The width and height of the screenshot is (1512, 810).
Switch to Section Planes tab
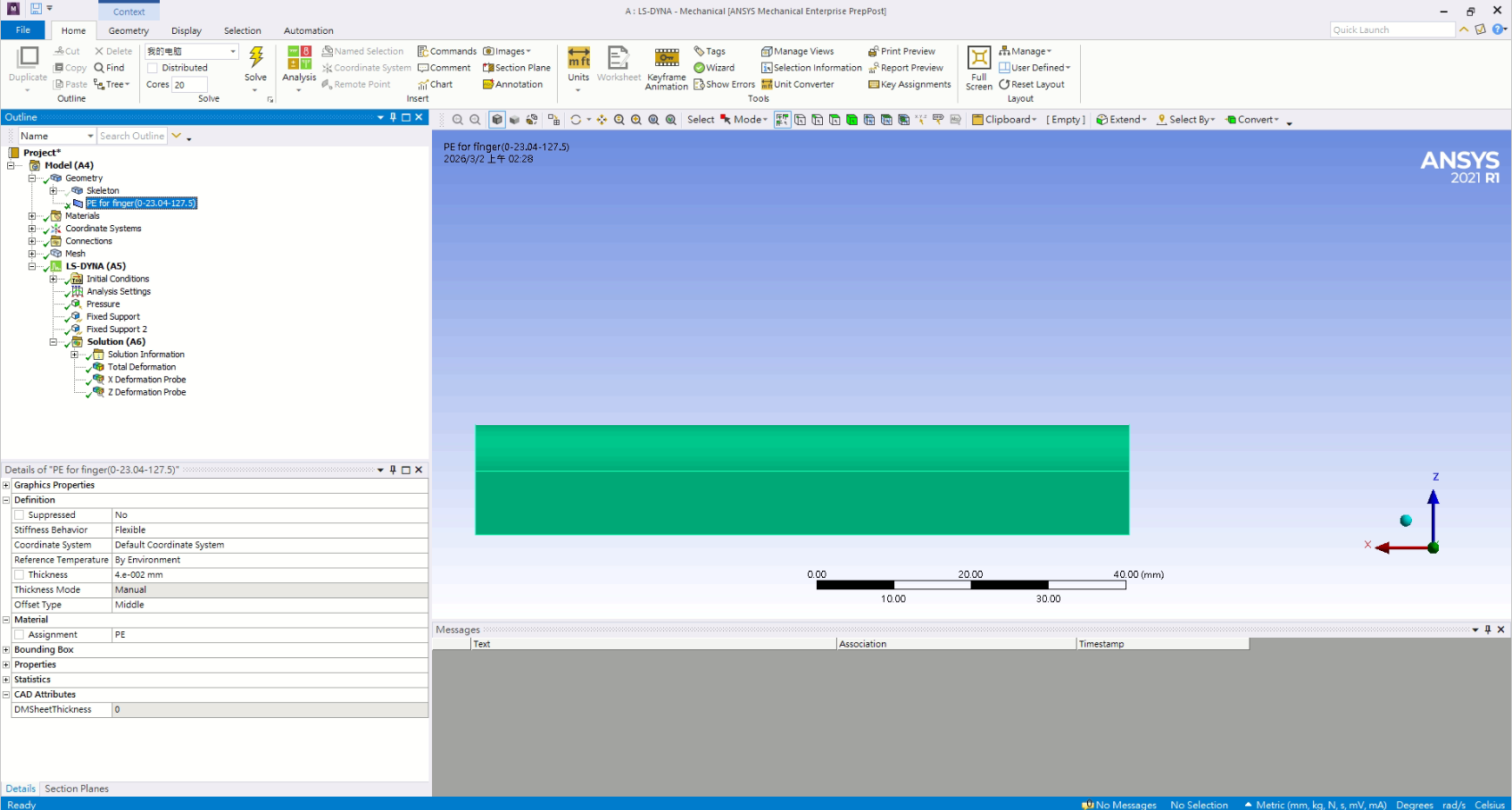pos(77,789)
